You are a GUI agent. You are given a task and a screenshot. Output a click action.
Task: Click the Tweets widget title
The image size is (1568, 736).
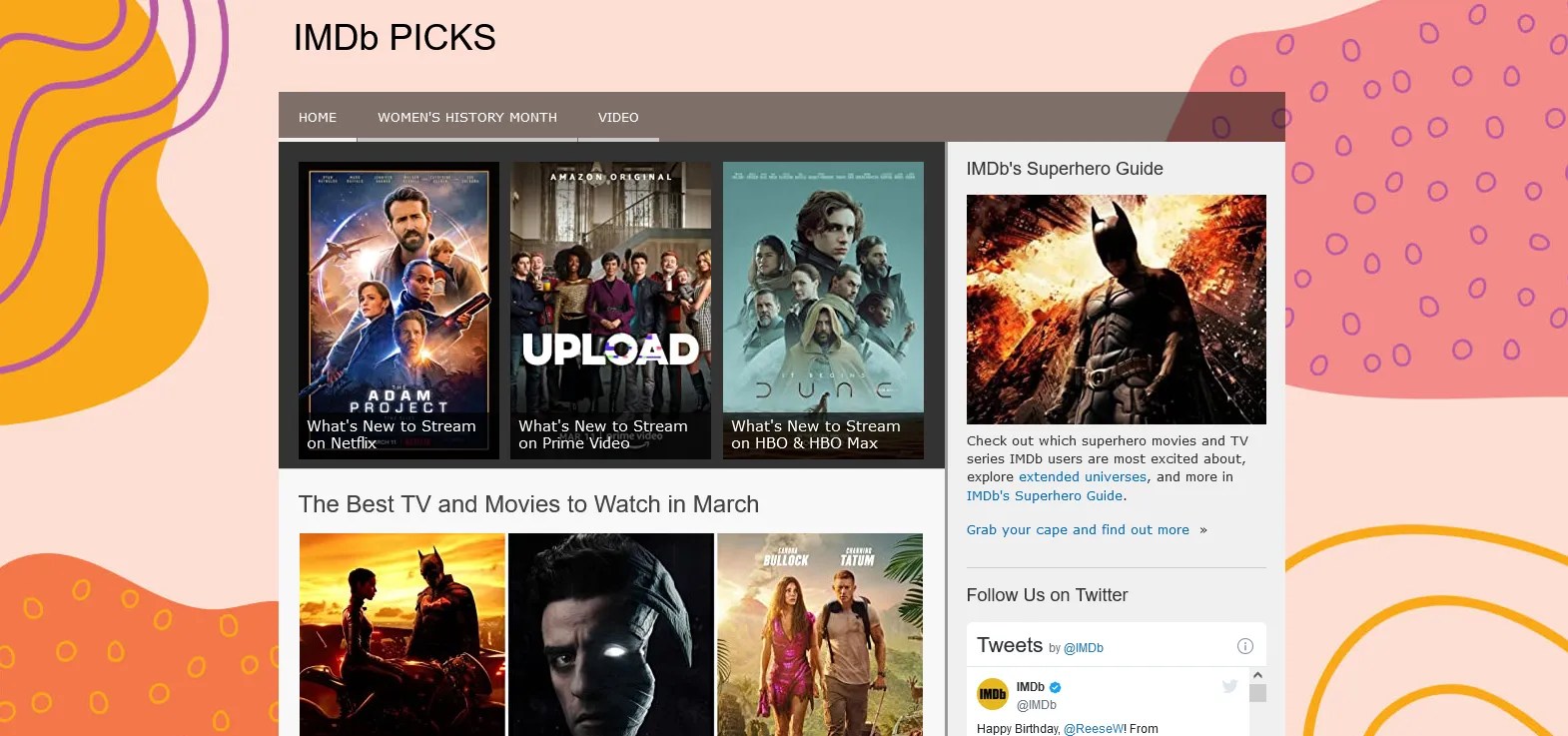coord(1010,645)
